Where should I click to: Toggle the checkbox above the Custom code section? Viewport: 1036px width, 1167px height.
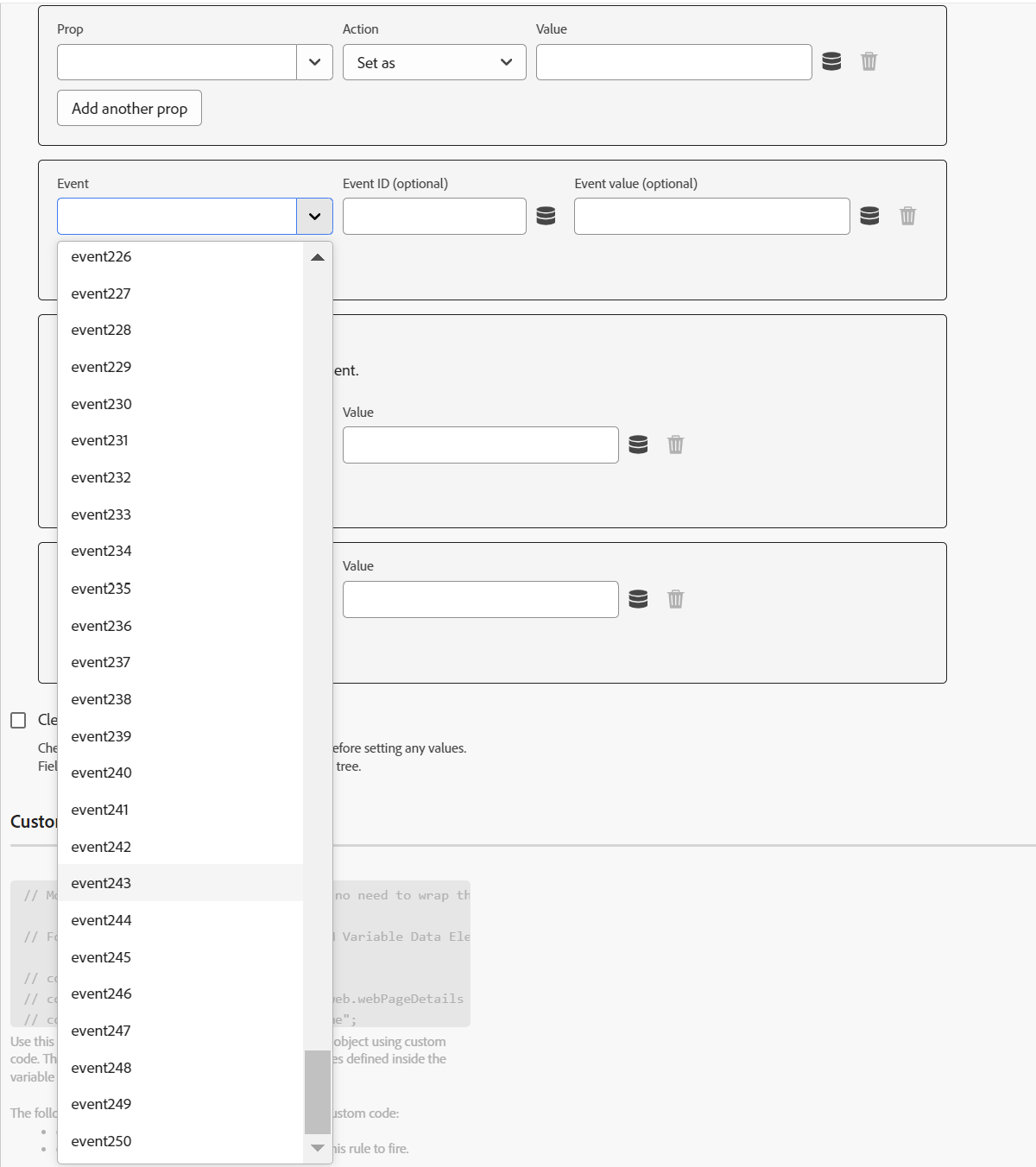[18, 720]
